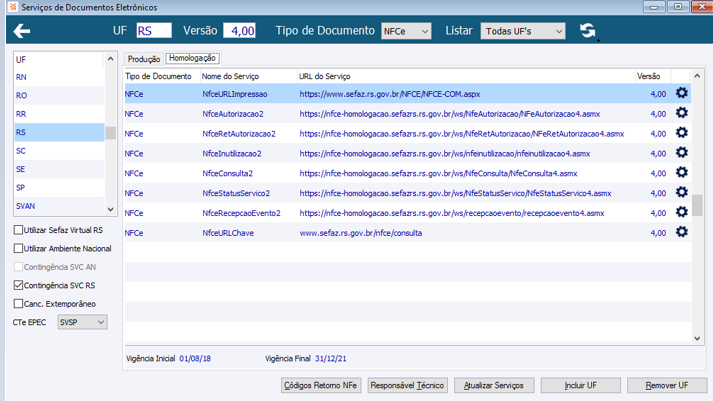Open the CTe EPEC SVSP dropdown
713x401 pixels.
[82, 322]
